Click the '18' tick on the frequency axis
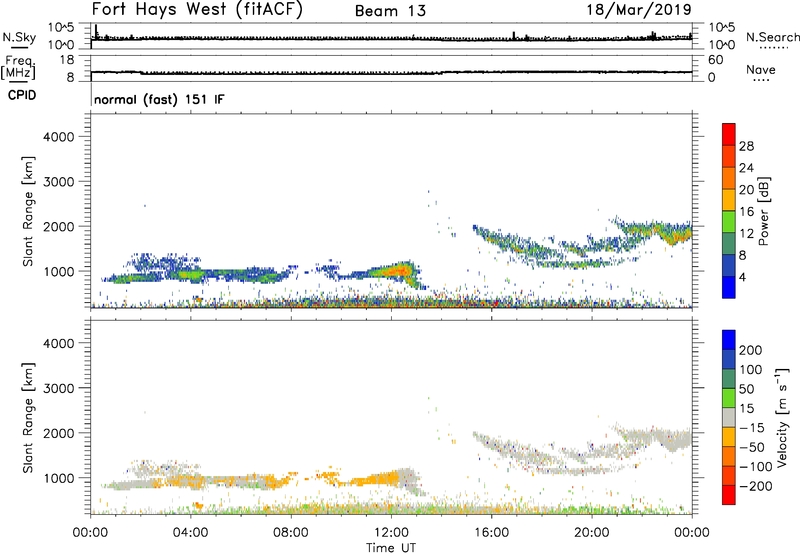This screenshot has width=800, height=554. (67, 60)
